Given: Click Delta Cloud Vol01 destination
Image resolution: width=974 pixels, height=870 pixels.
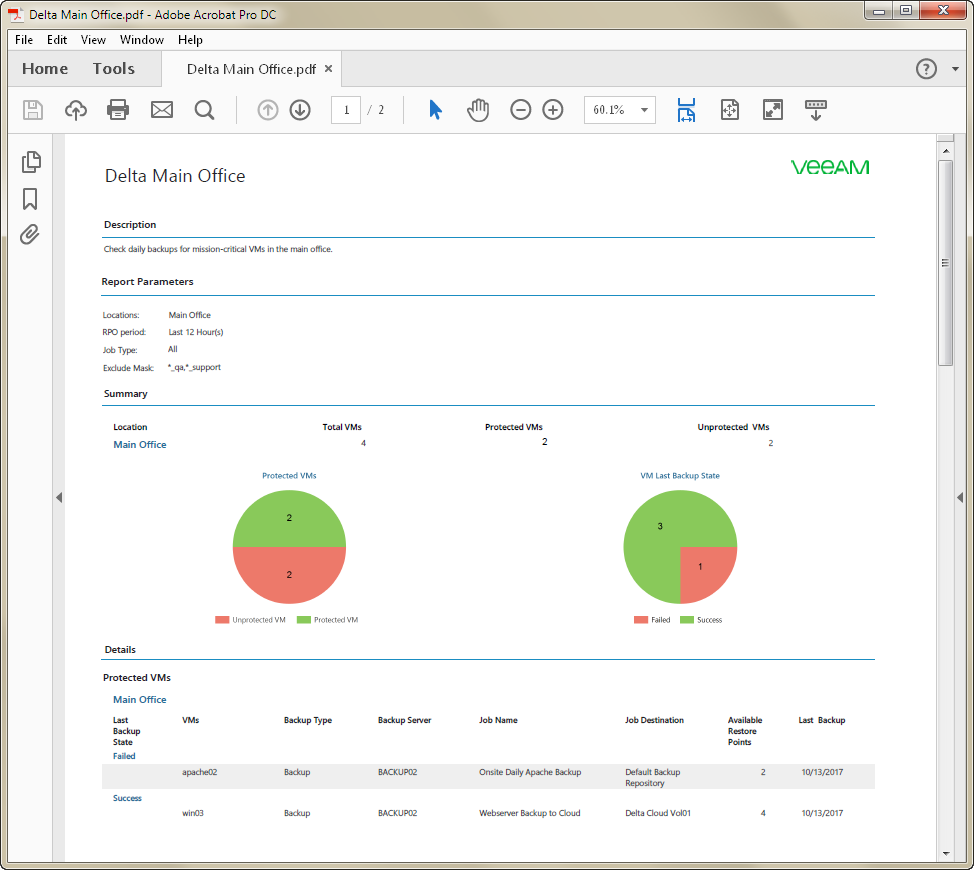Looking at the screenshot, I should coord(658,813).
